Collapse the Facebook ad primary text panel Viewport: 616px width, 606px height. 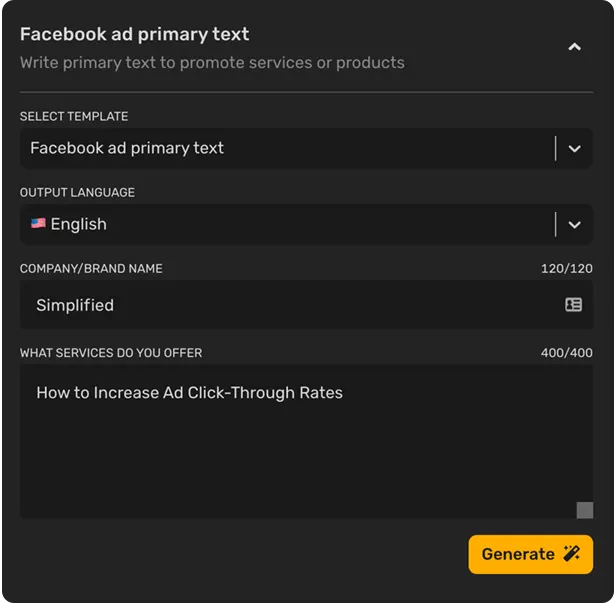point(574,47)
